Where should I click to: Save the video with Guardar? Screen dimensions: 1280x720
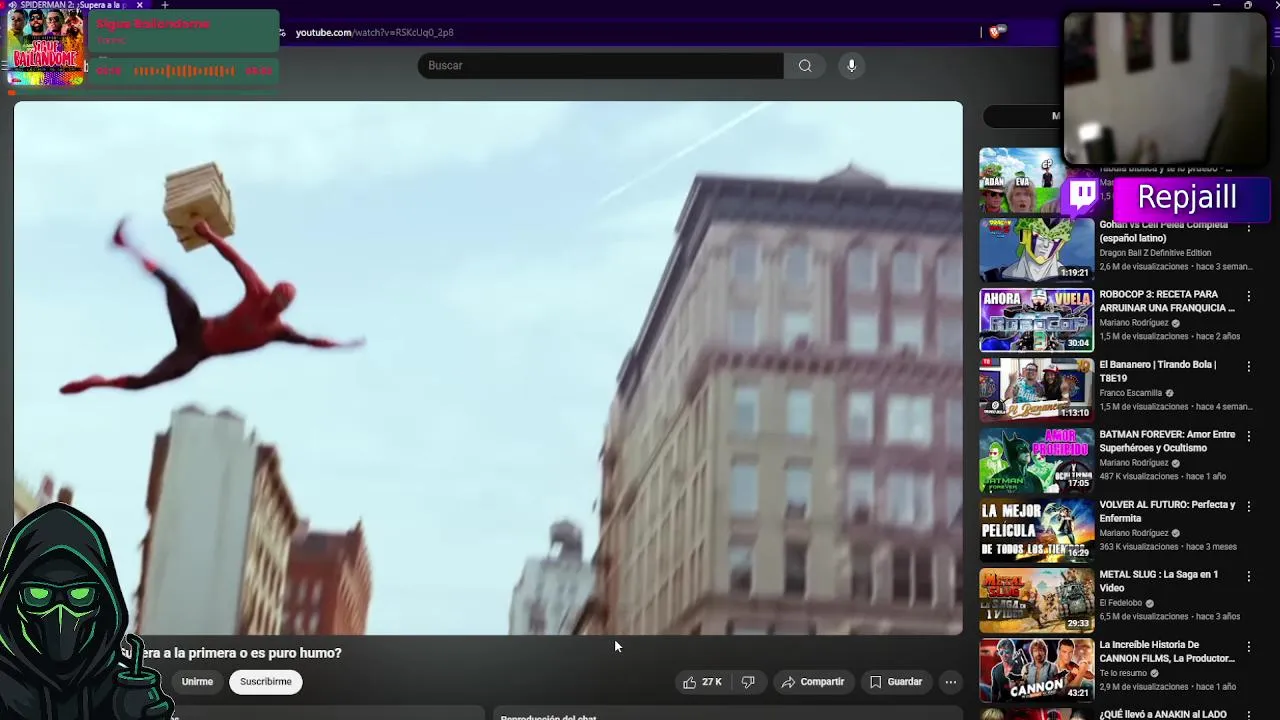tap(896, 682)
